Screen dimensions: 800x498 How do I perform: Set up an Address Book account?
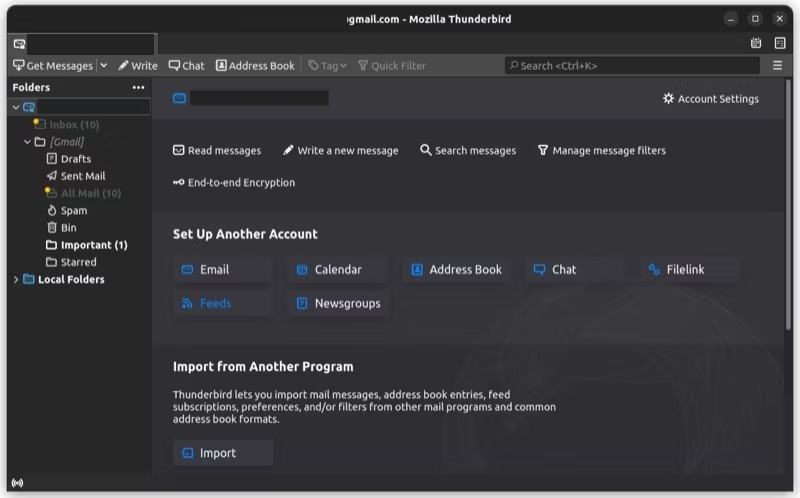(456, 269)
